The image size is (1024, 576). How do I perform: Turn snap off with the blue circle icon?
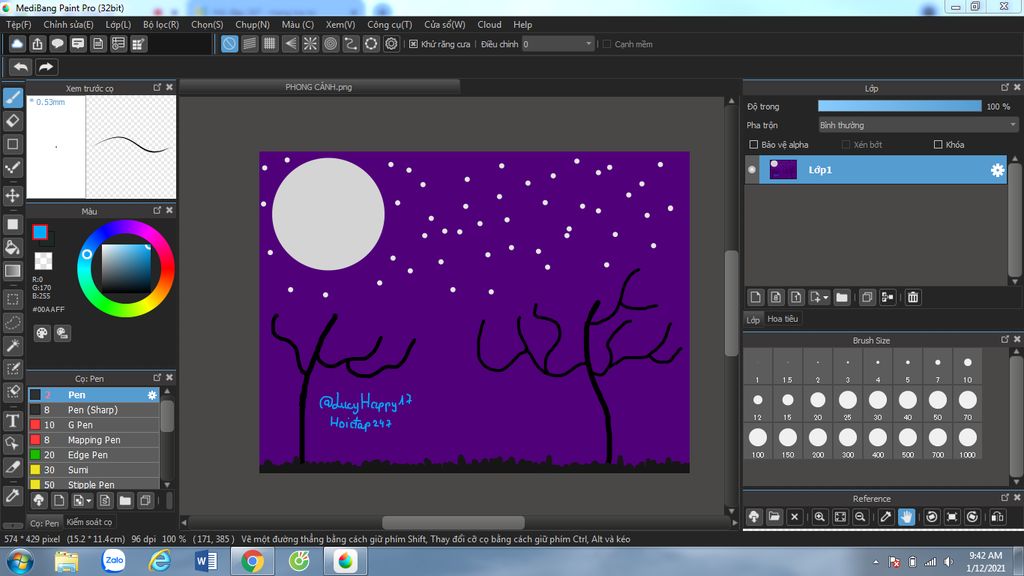tap(229, 44)
